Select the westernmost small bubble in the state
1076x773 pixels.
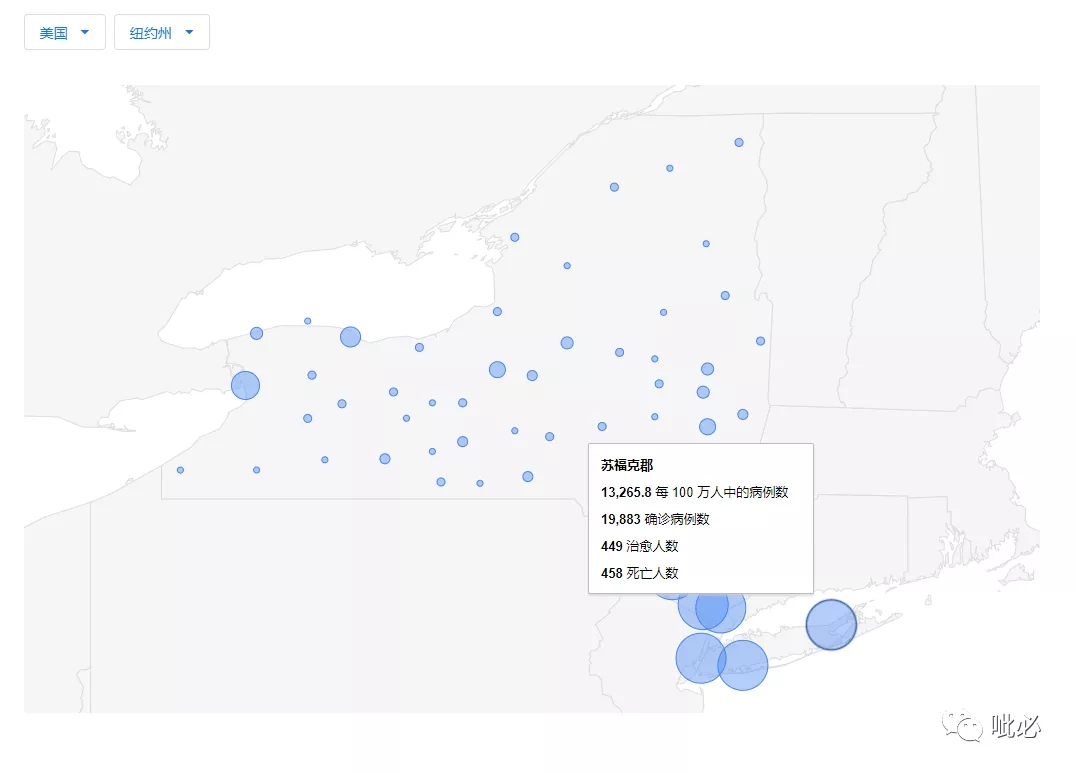[180, 470]
